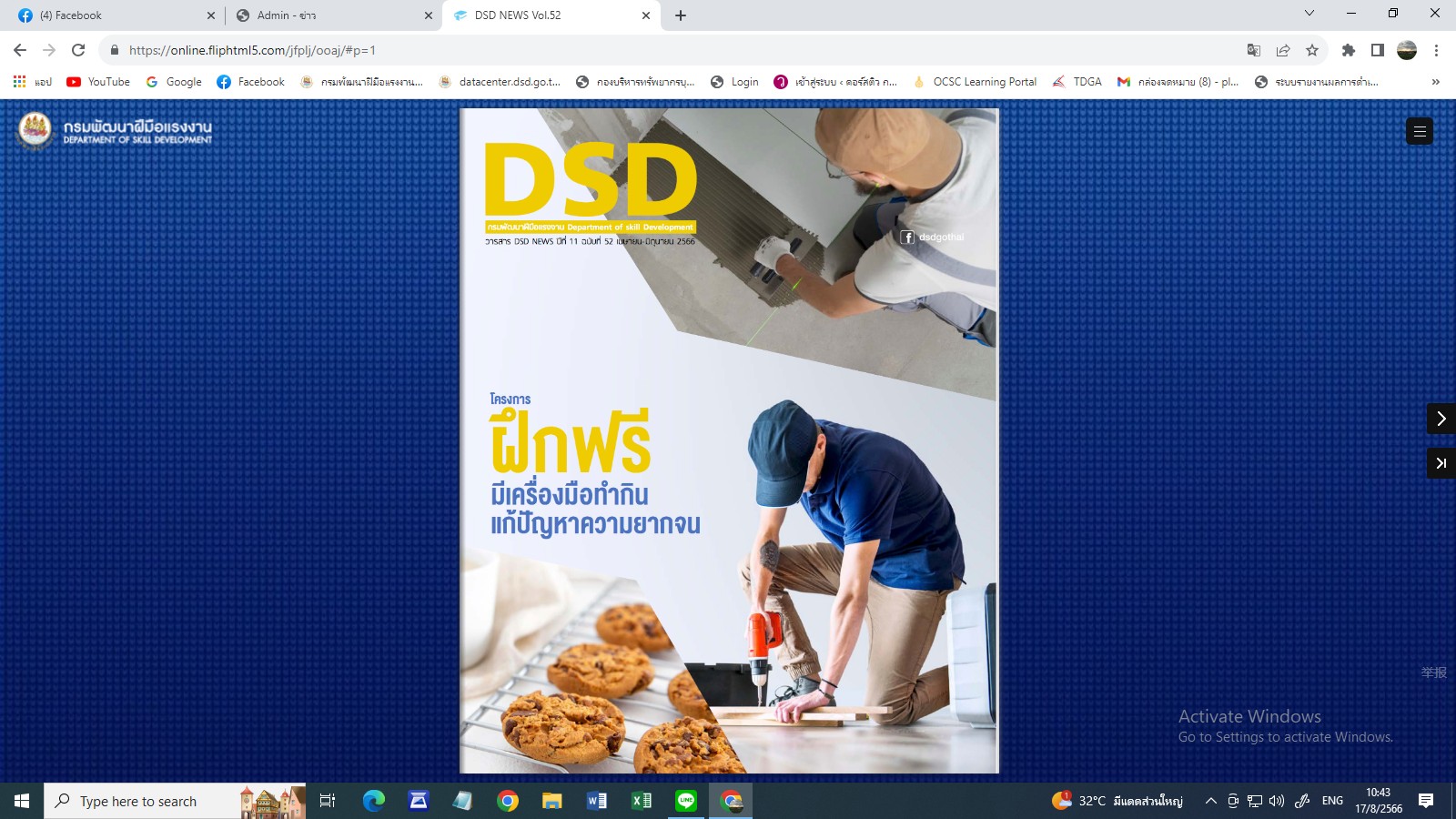Go to the next magazine page
The width and height of the screenshot is (1456, 819).
pyautogui.click(x=1441, y=419)
